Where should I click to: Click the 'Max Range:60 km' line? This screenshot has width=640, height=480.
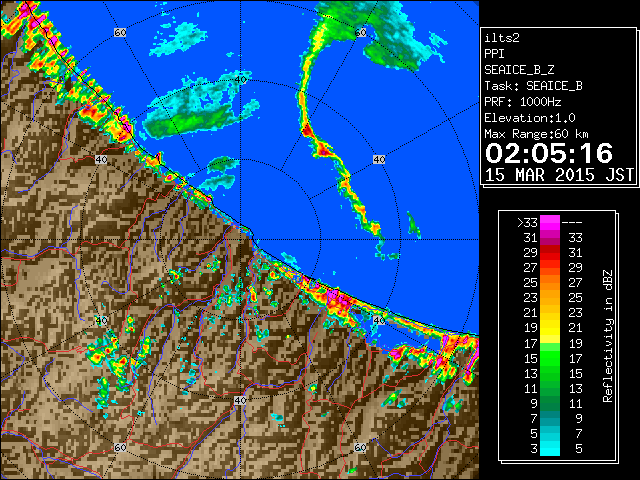[536, 134]
